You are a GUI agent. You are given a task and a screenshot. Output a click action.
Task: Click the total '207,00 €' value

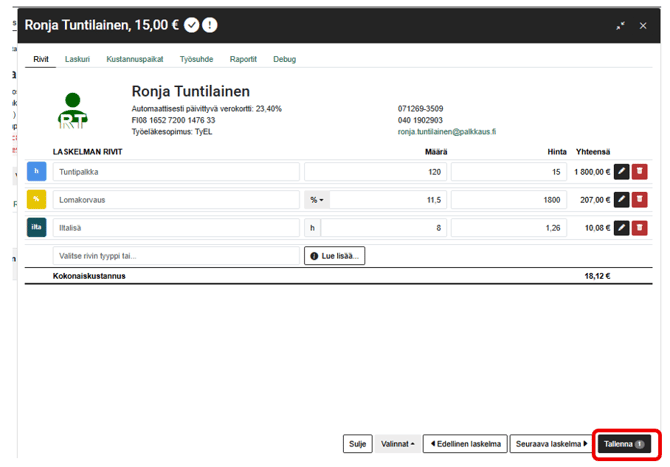coord(595,200)
